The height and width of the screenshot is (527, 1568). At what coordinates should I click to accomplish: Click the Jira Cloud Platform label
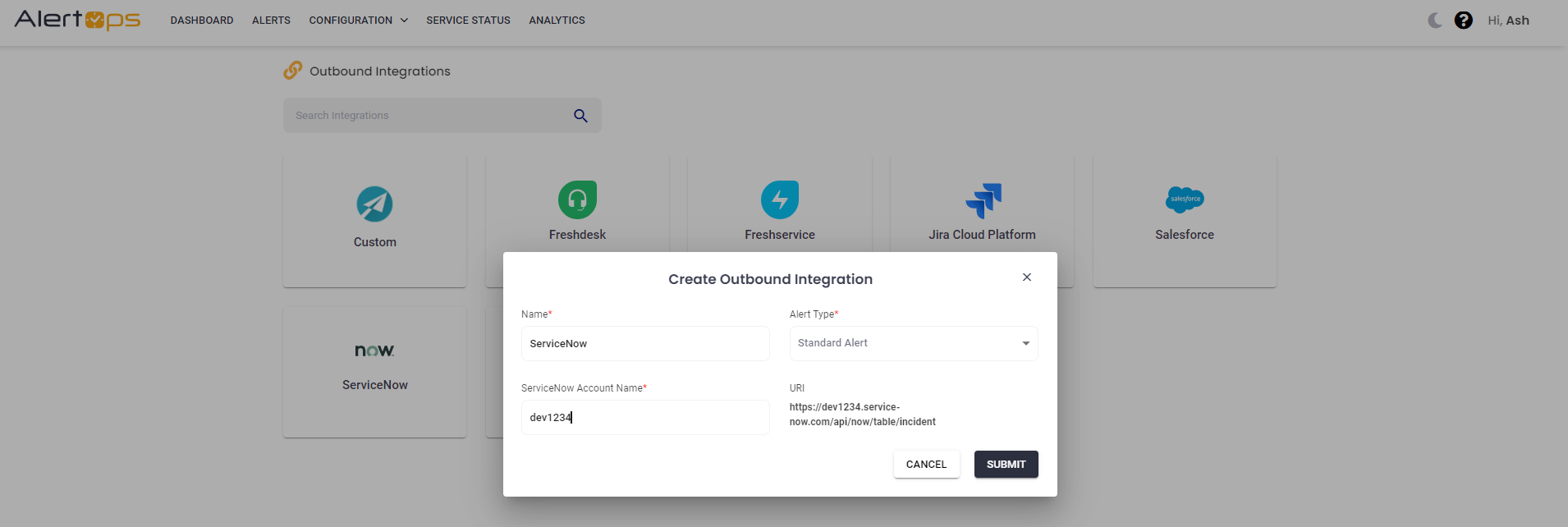(982, 235)
